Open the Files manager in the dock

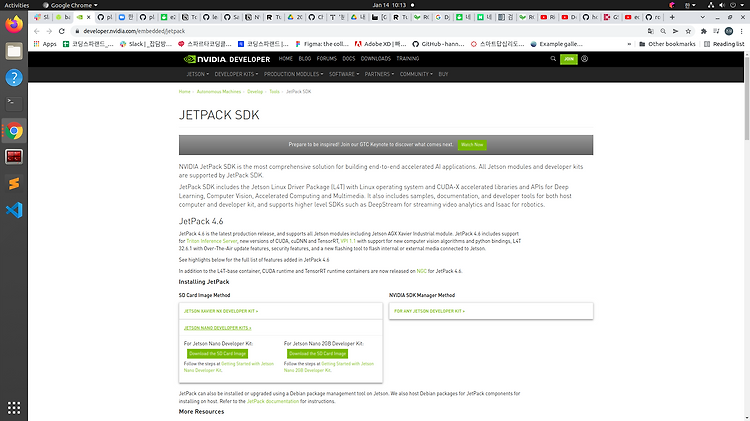pyautogui.click(x=14, y=51)
